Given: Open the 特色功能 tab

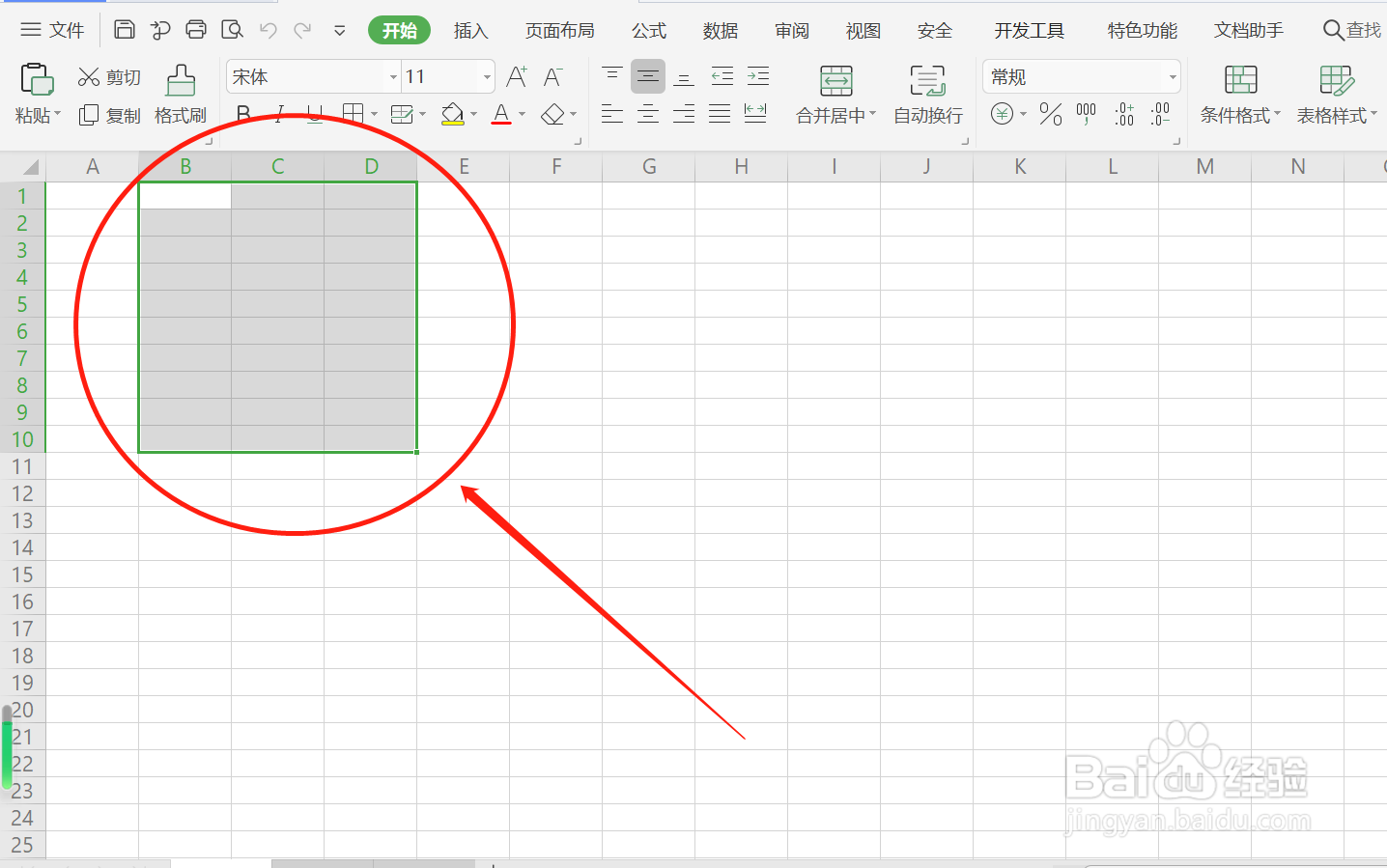Looking at the screenshot, I should (1143, 31).
